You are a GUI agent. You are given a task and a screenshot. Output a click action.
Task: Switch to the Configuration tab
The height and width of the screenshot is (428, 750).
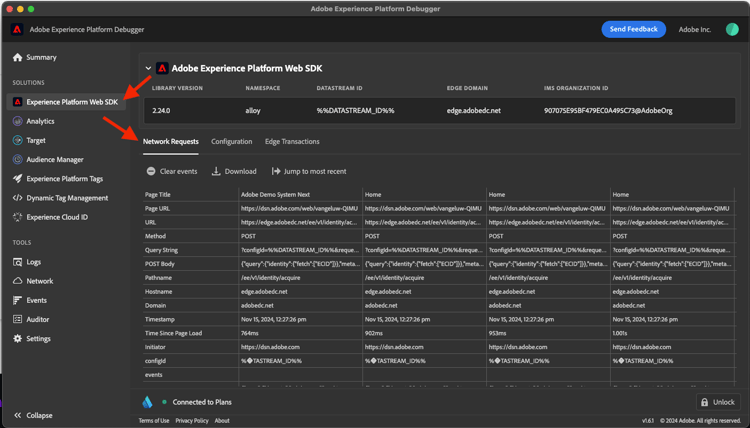232,142
